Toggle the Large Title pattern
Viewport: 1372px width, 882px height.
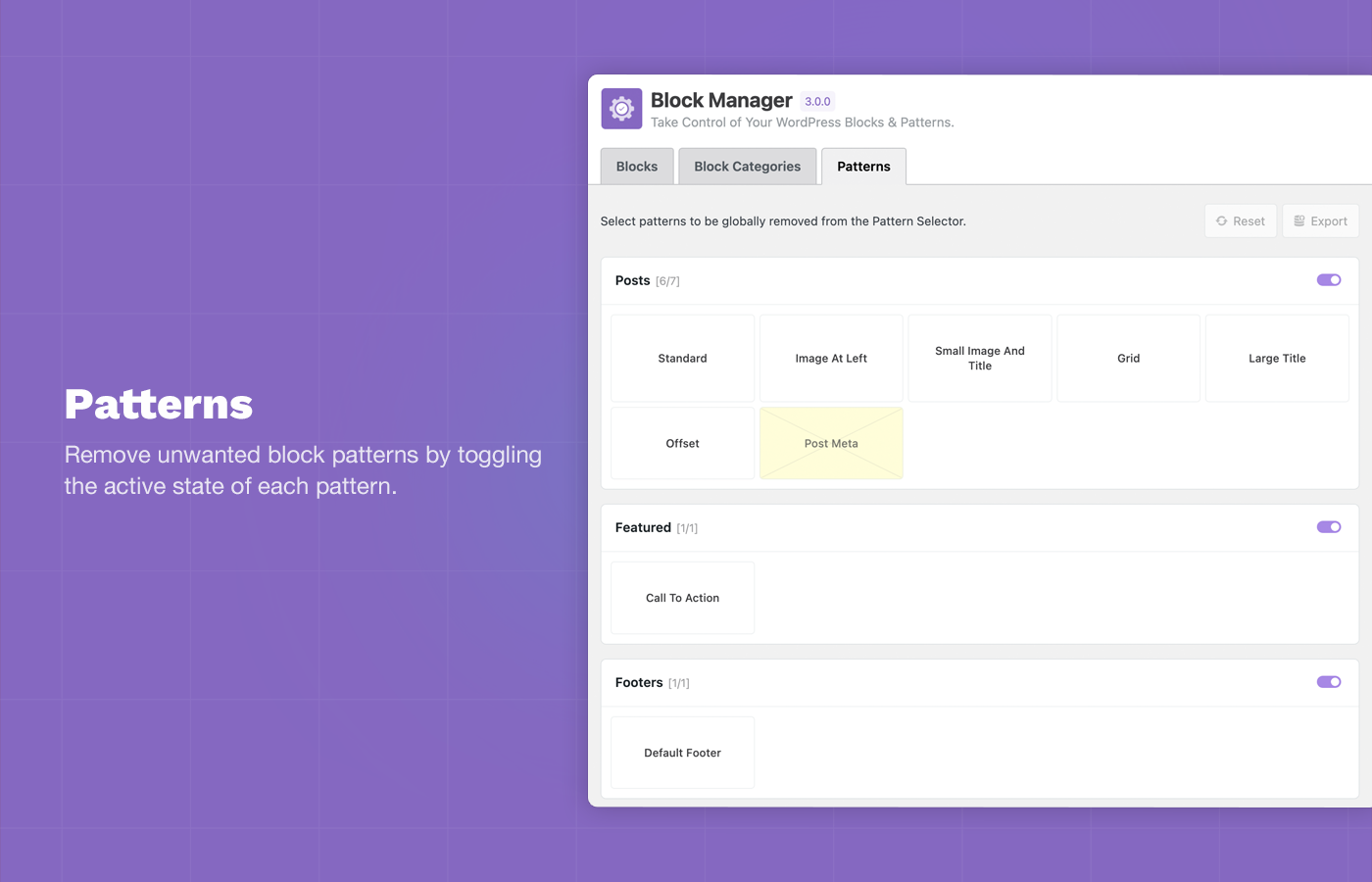pyautogui.click(x=1277, y=359)
